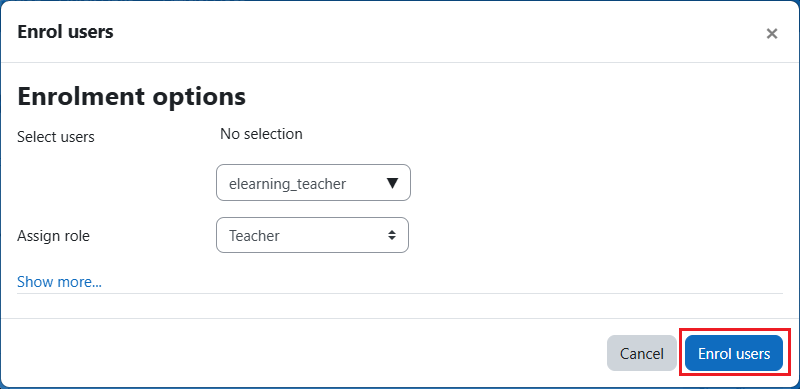Click the blue Enrol users button
Screen dimensions: 800x389
[x=734, y=353]
